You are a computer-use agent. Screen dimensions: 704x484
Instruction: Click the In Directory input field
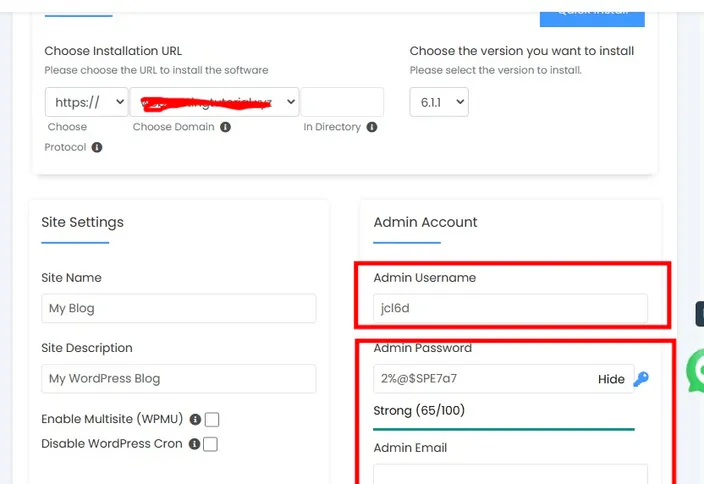(342, 102)
